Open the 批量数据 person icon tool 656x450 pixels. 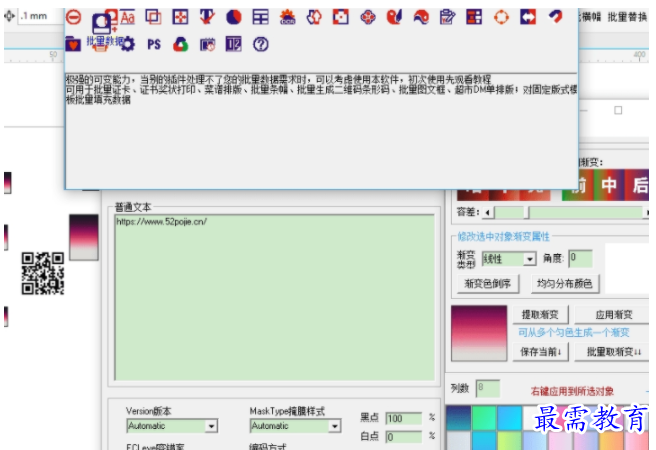102,25
